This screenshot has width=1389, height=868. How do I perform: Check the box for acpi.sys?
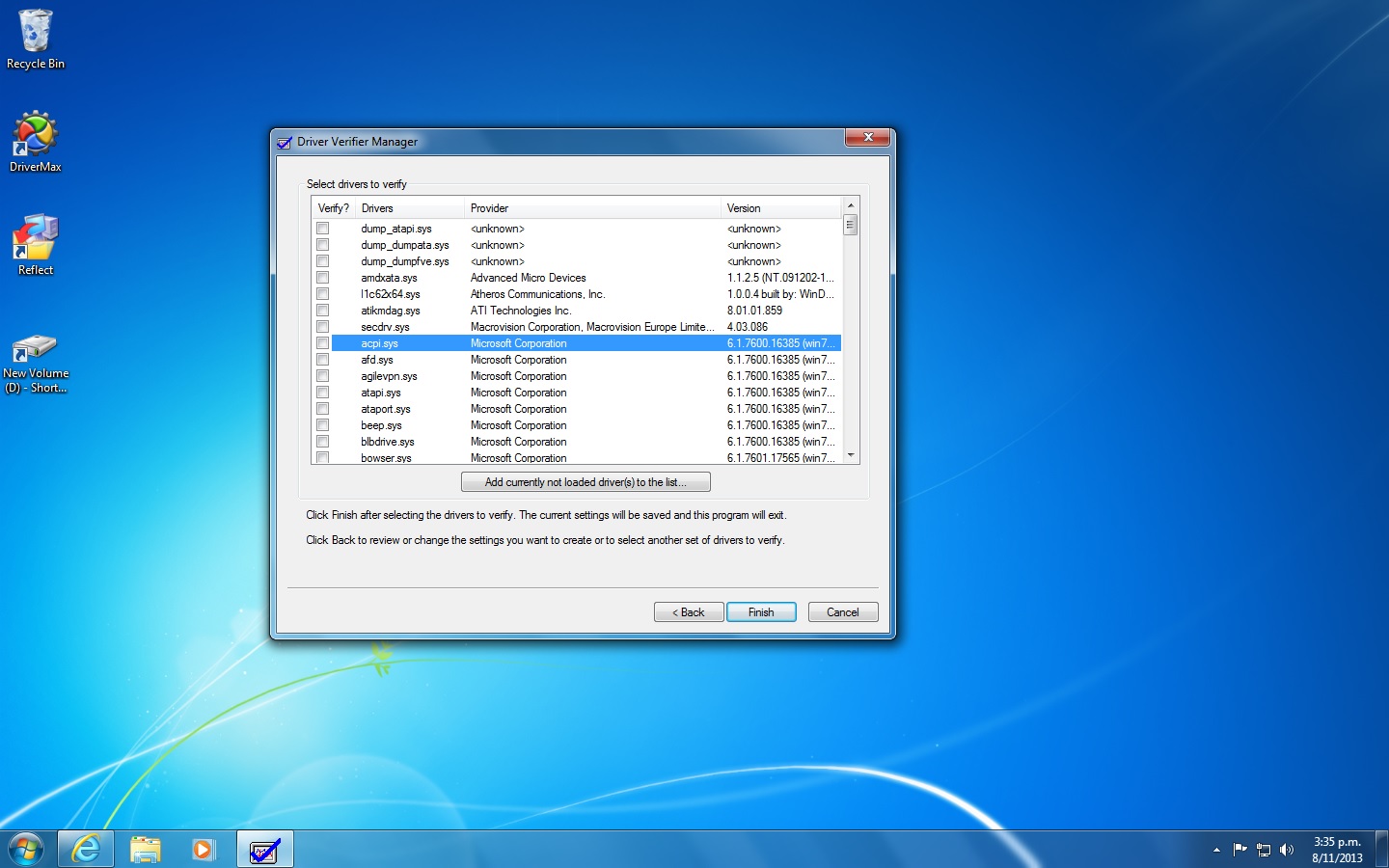point(323,343)
